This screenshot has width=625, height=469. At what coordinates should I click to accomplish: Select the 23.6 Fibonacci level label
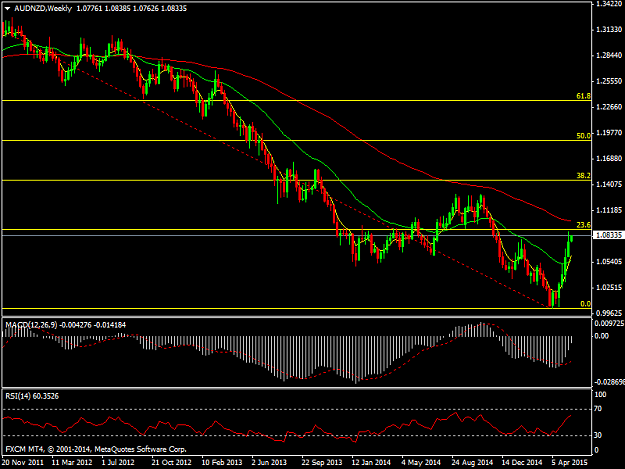(x=583, y=225)
